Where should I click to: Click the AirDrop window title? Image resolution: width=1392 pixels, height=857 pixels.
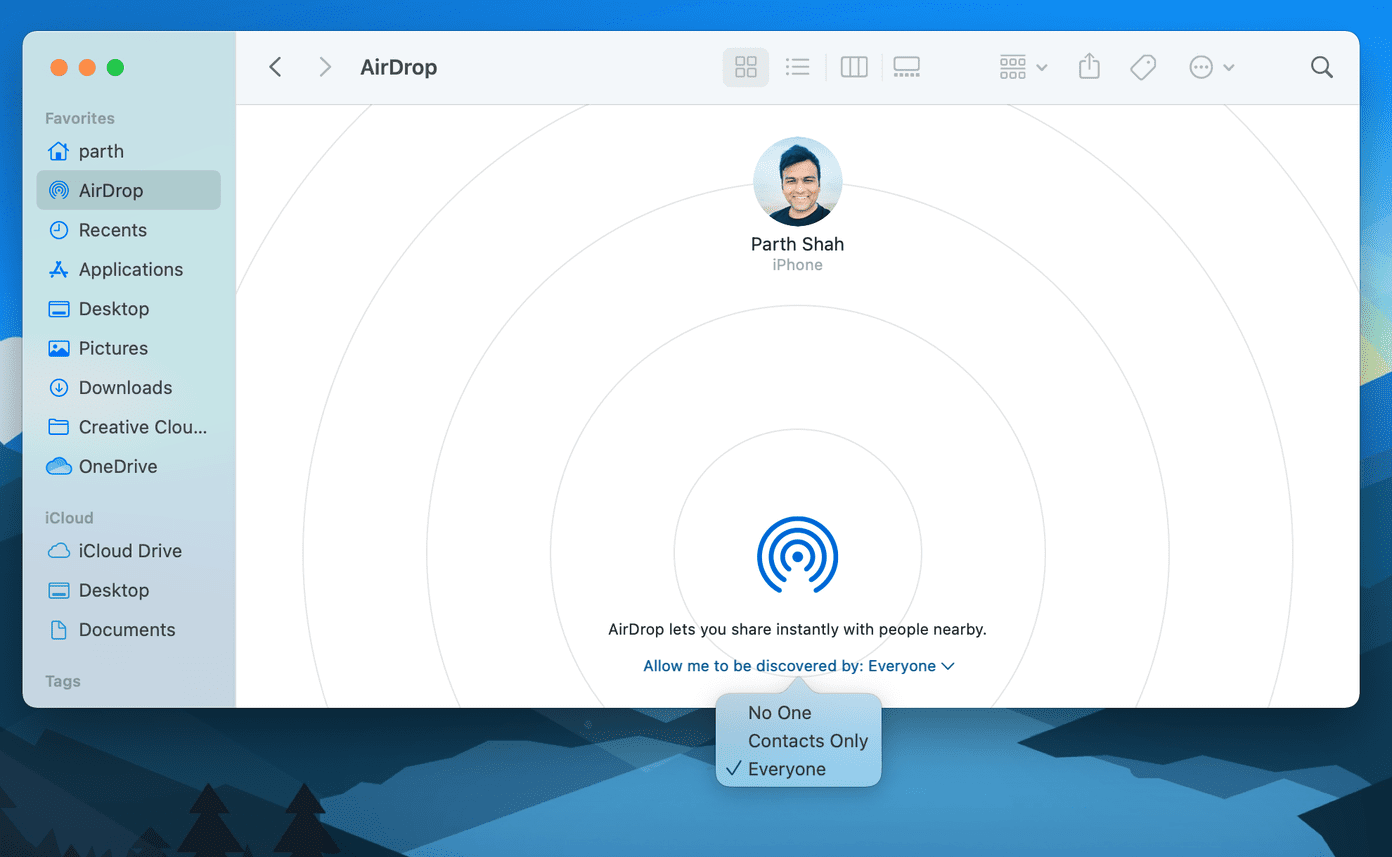(x=398, y=67)
